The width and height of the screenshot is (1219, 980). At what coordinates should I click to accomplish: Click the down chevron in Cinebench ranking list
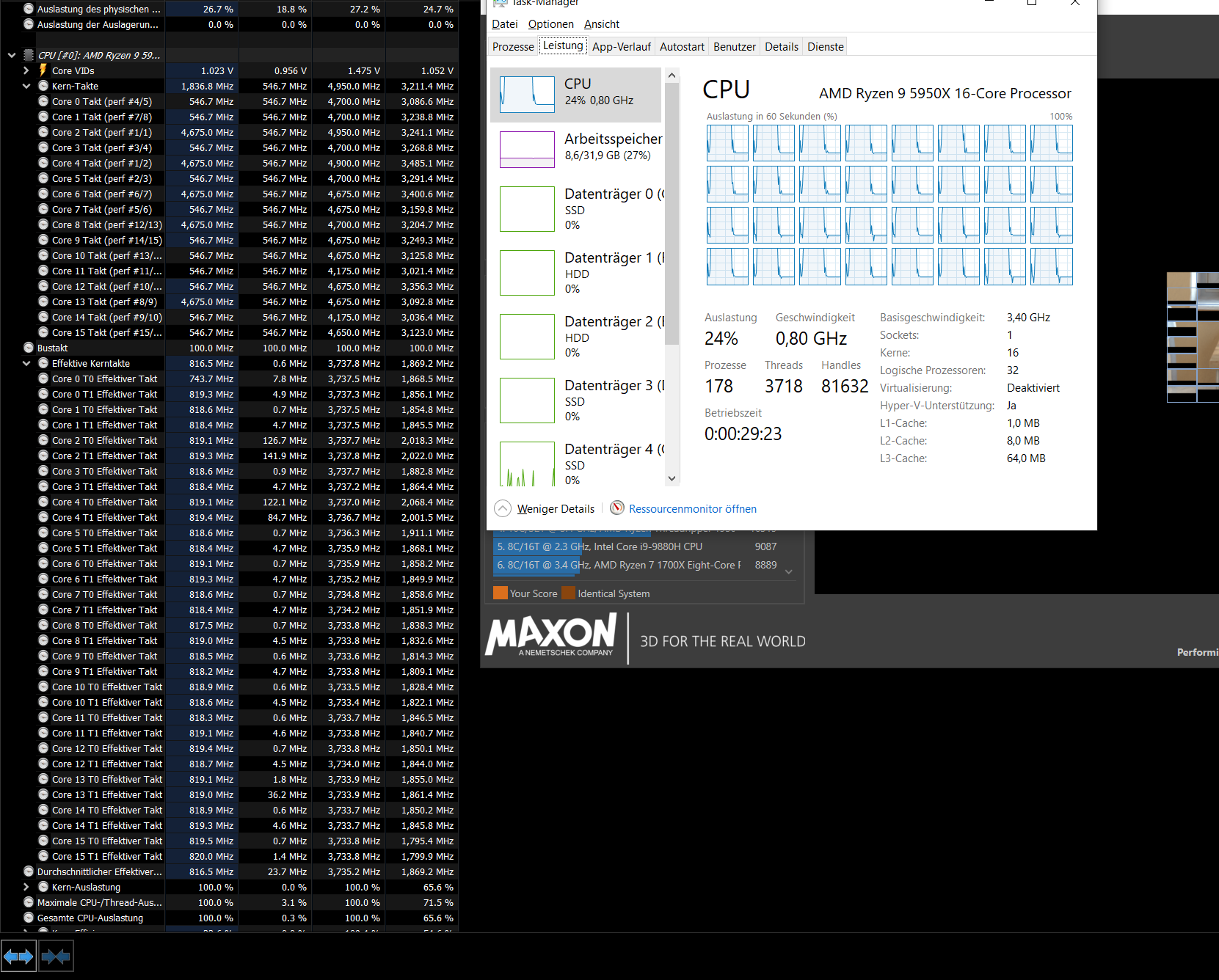789,572
